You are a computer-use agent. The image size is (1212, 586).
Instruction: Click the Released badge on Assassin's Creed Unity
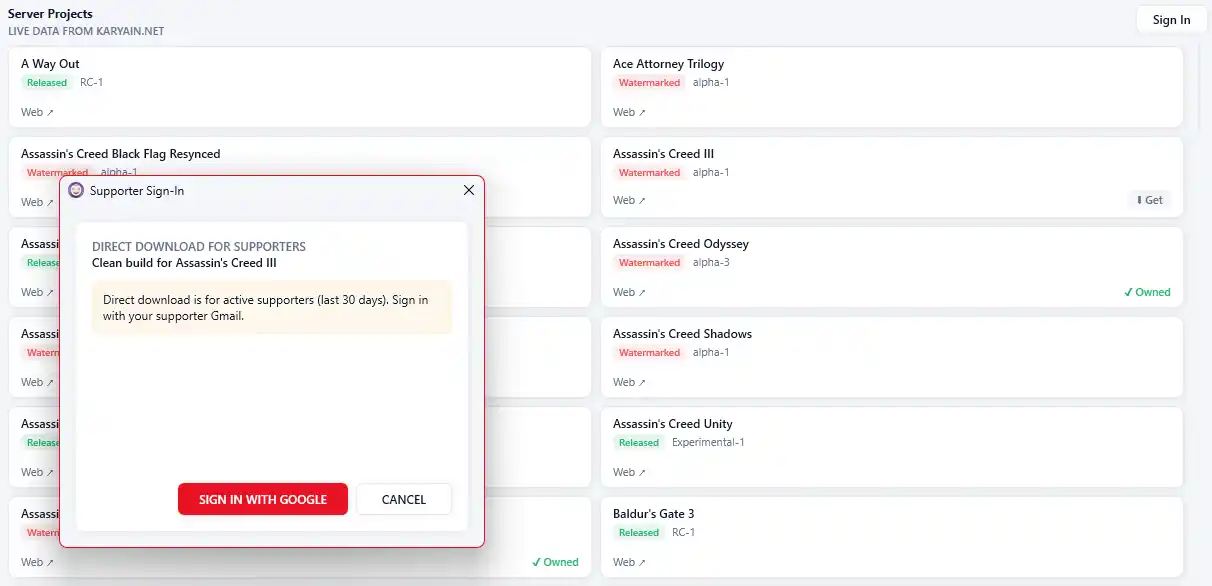pos(639,443)
